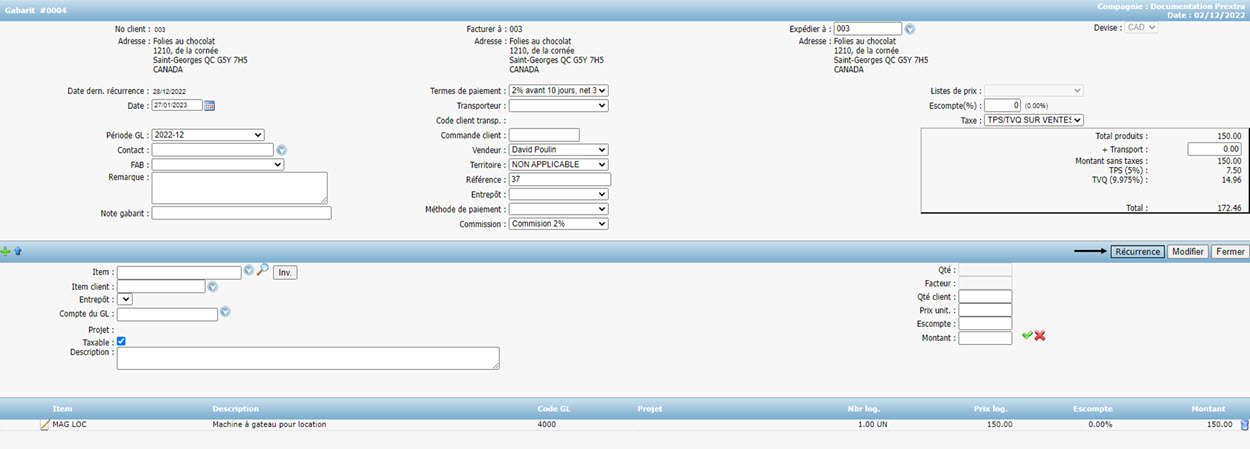This screenshot has height=449, width=1250.
Task: Click the green plus add-line icon
Action: [x=6, y=252]
